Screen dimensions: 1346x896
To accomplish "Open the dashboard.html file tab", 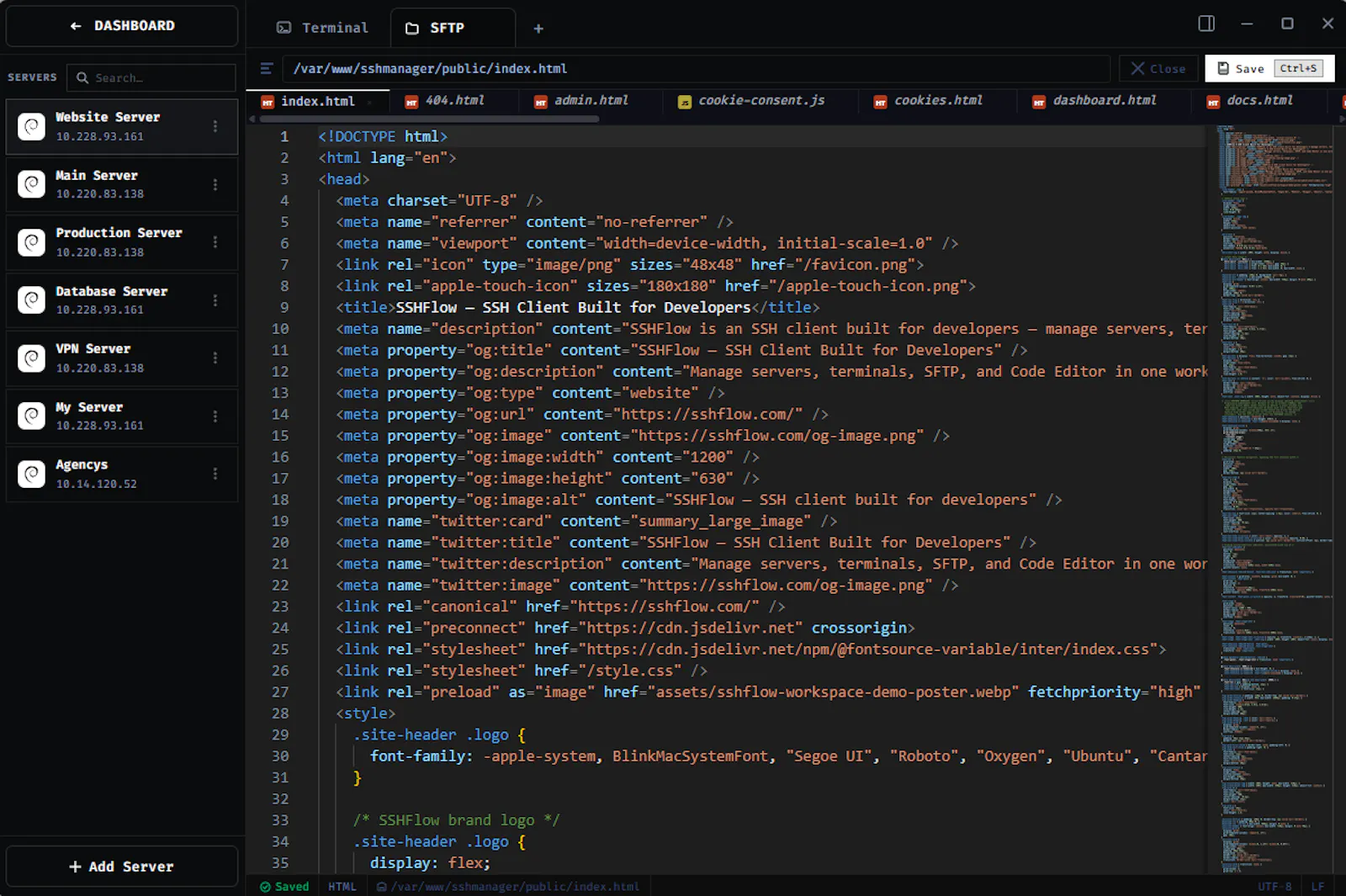I will click(x=1105, y=101).
